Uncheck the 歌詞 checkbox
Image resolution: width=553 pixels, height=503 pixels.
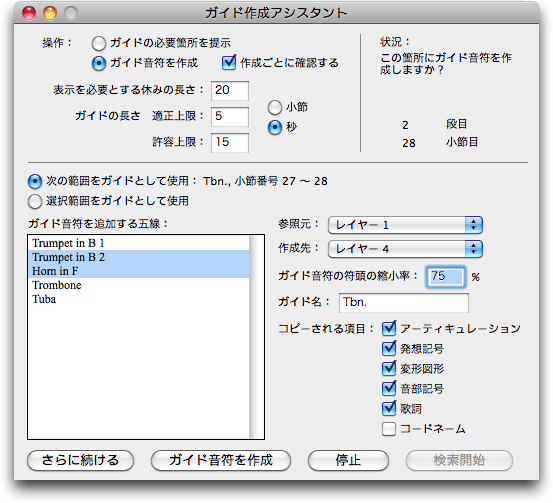[389, 409]
